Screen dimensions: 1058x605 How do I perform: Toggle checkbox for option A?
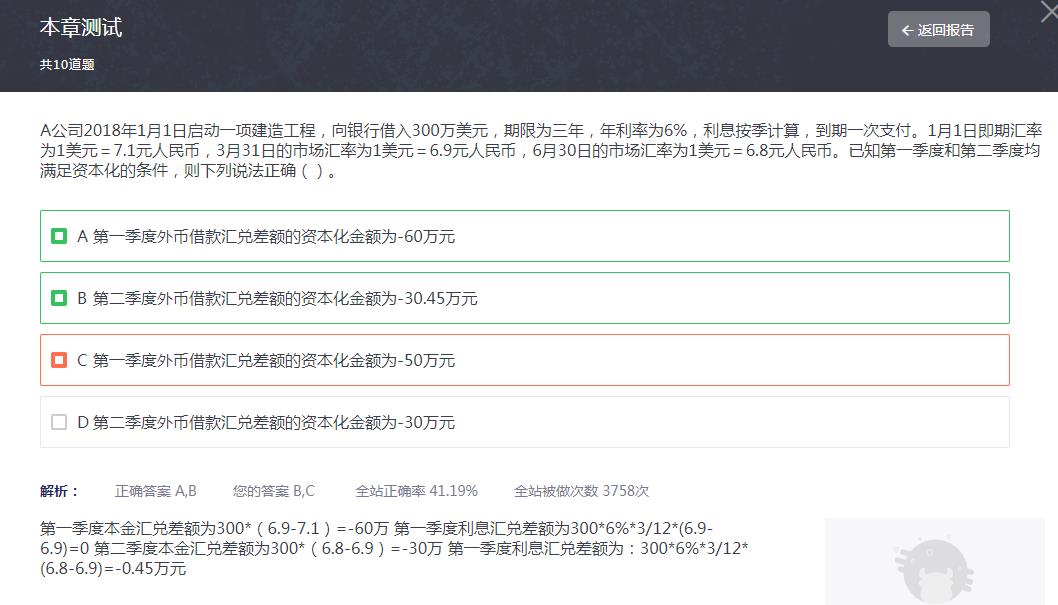click(59, 236)
